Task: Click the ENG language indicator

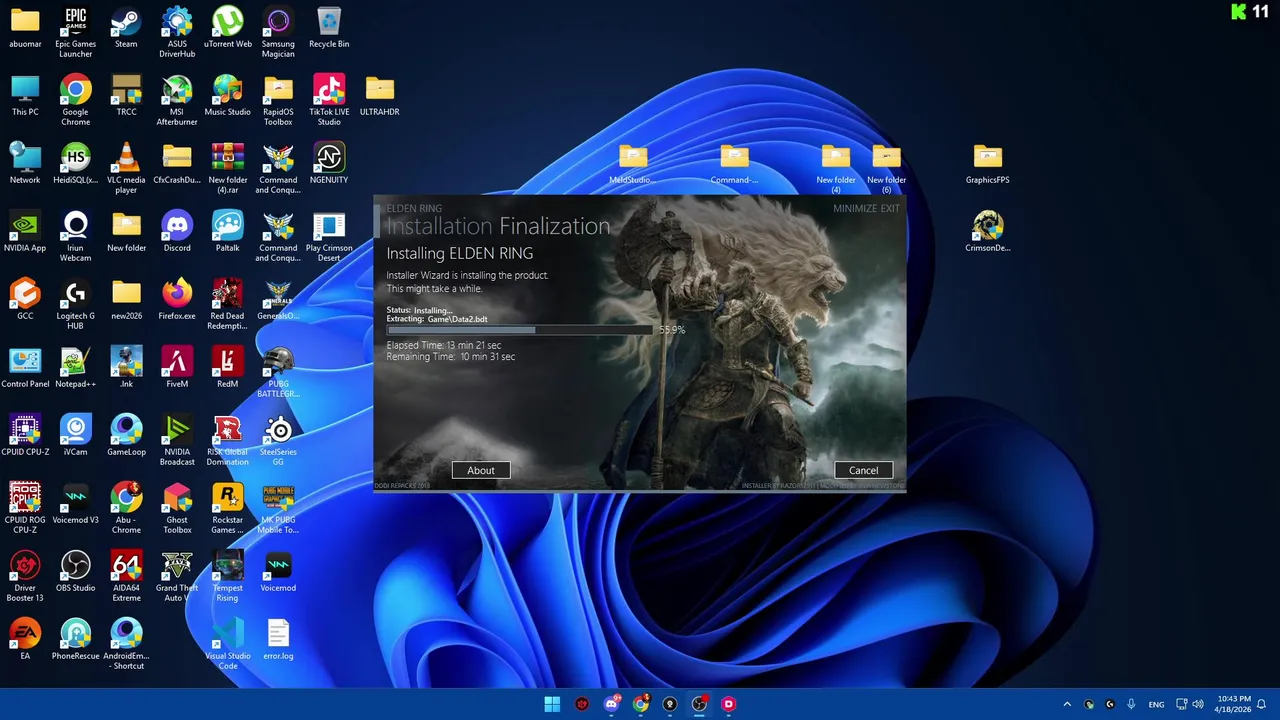Action: (1156, 704)
